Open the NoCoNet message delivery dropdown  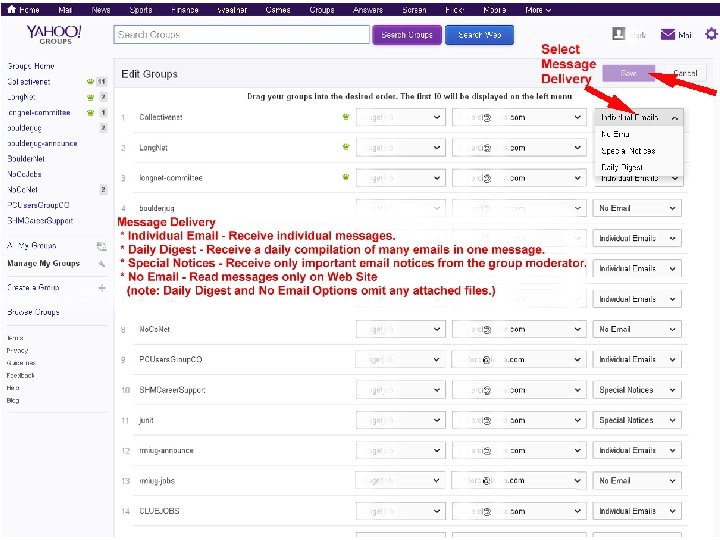coord(637,329)
